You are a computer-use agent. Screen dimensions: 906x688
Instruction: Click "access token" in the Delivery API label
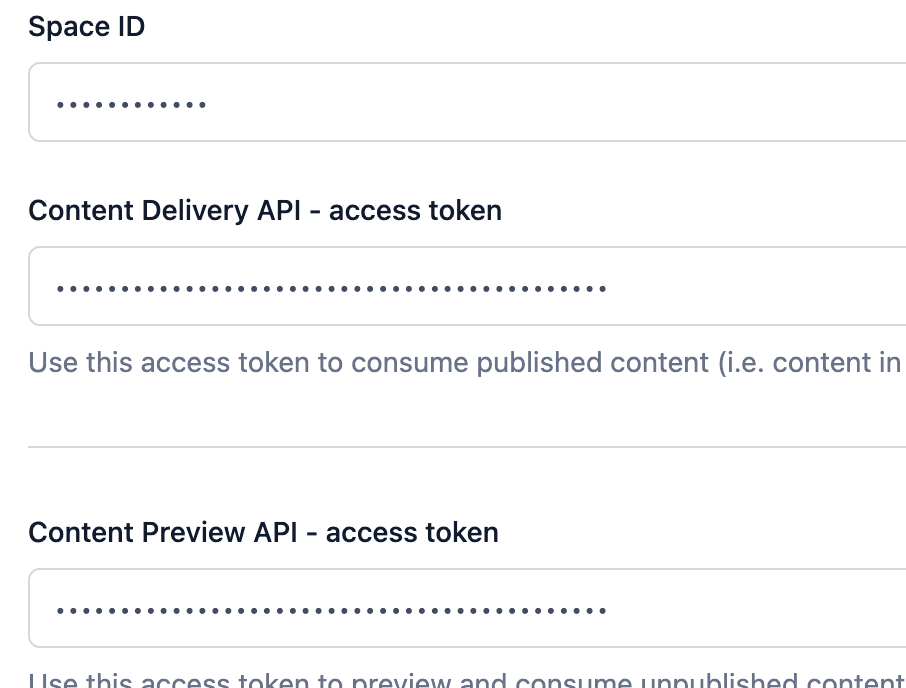point(415,210)
